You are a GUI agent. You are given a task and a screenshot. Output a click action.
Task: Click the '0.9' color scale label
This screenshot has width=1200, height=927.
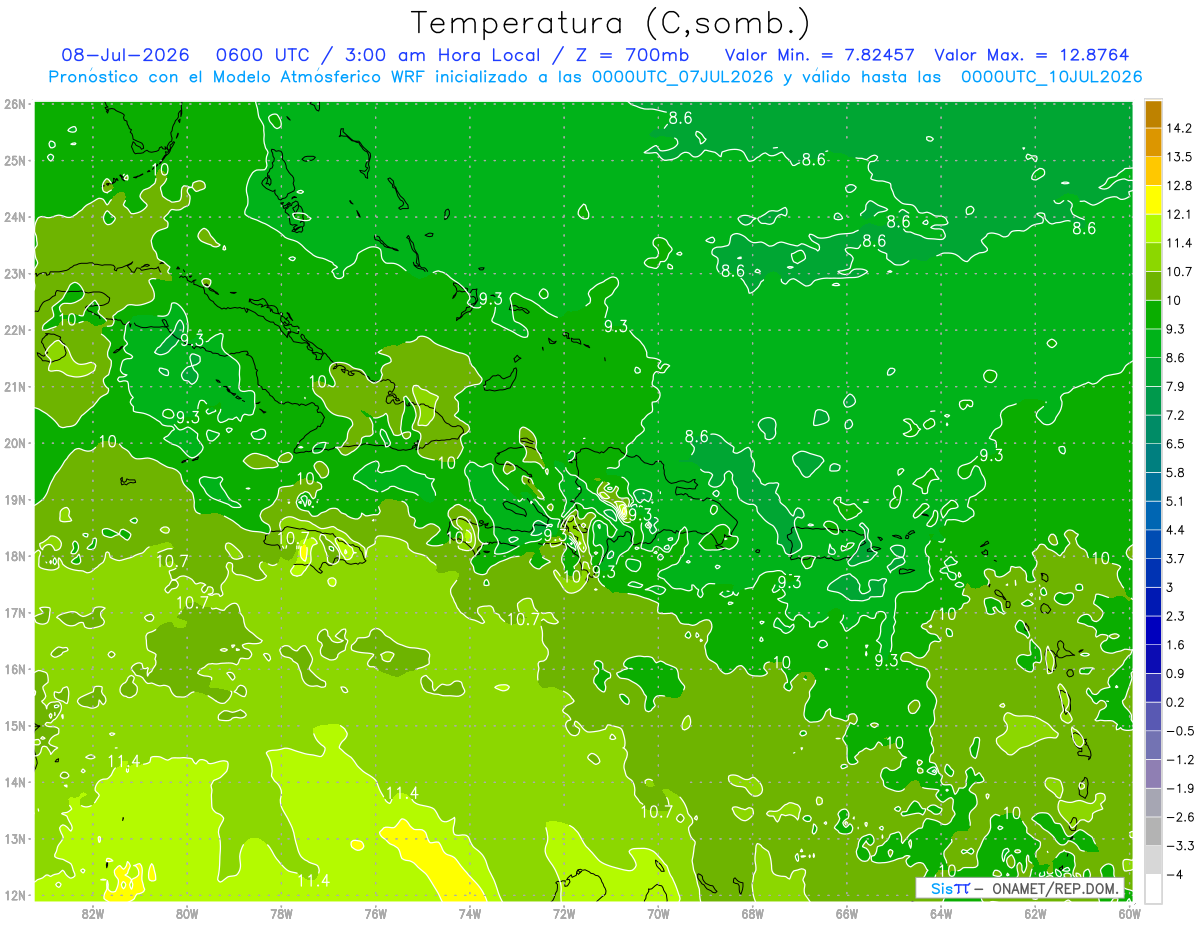click(1175, 673)
